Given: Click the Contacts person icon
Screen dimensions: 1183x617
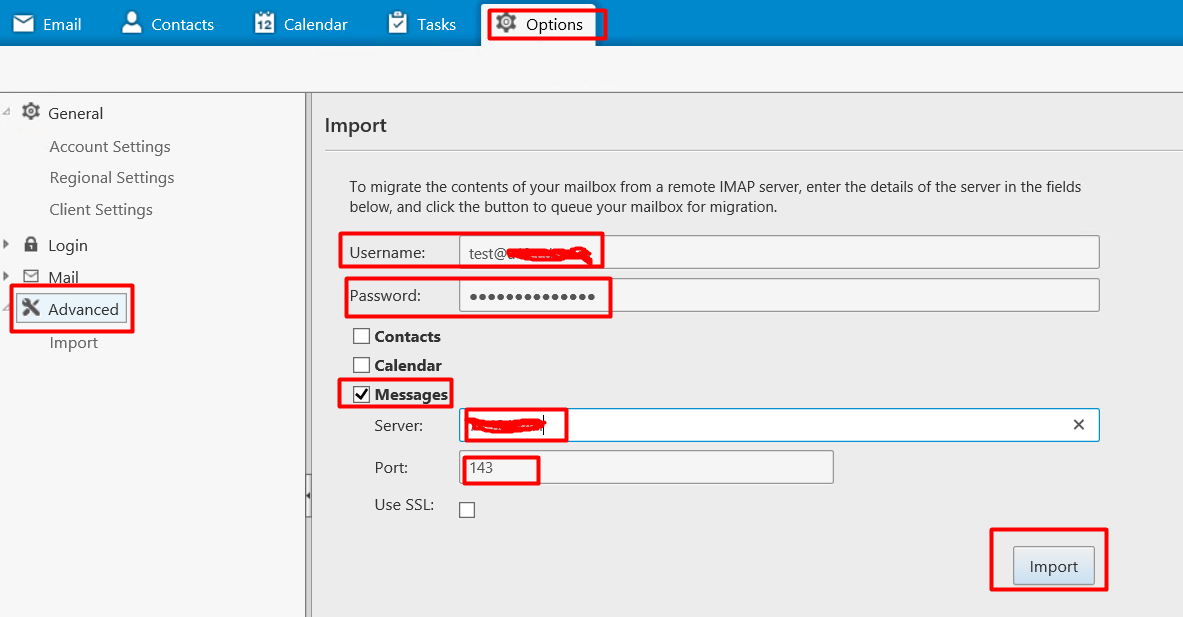Looking at the screenshot, I should tap(132, 23).
